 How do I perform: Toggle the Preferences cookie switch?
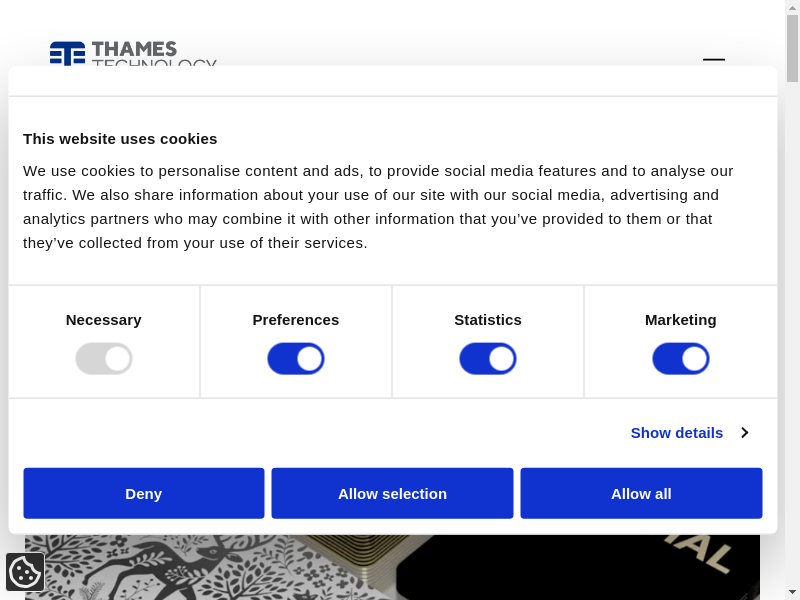pyautogui.click(x=296, y=359)
